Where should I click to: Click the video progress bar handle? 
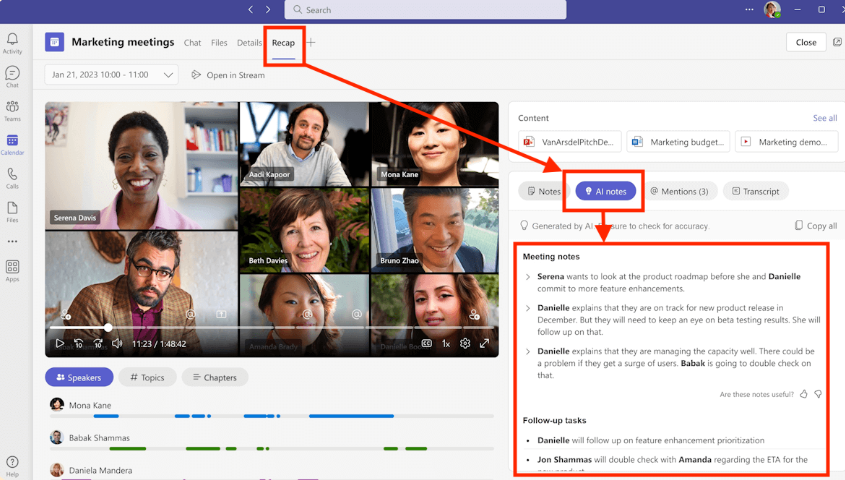point(108,327)
